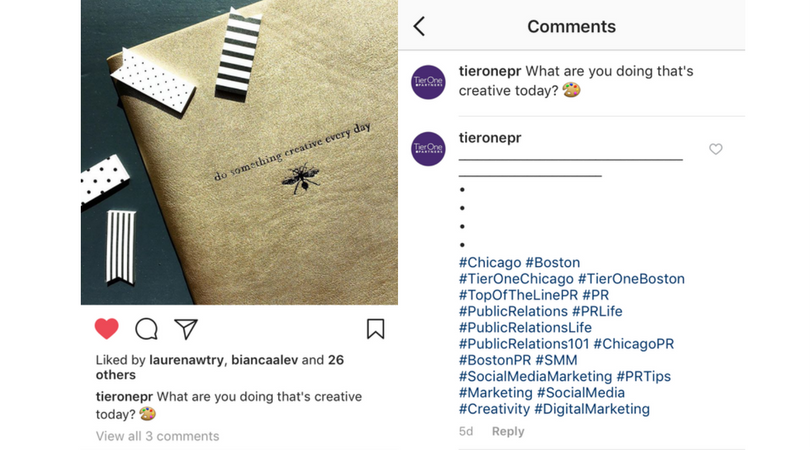The height and width of the screenshot is (450, 810).
Task: Open biancaalev's profile from the likes
Action: point(261,360)
